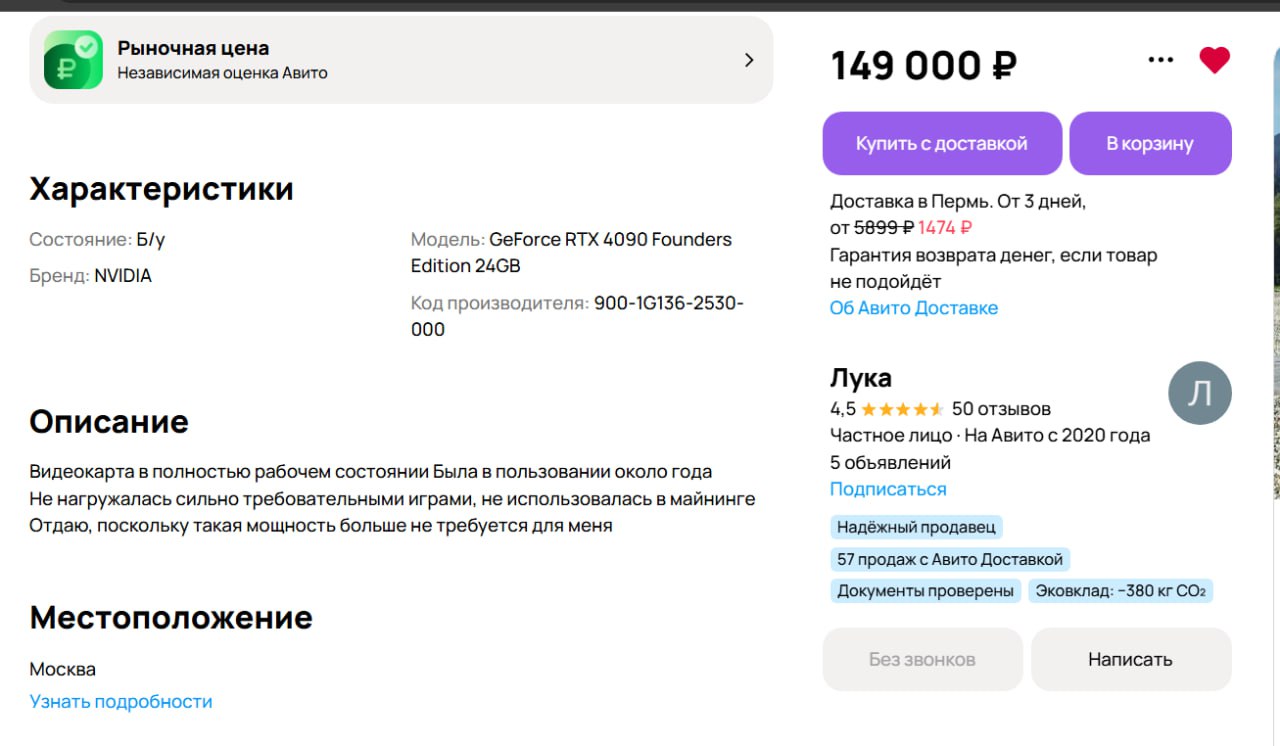The height and width of the screenshot is (746, 1280).
Task: Click Написать message button
Action: click(1131, 659)
